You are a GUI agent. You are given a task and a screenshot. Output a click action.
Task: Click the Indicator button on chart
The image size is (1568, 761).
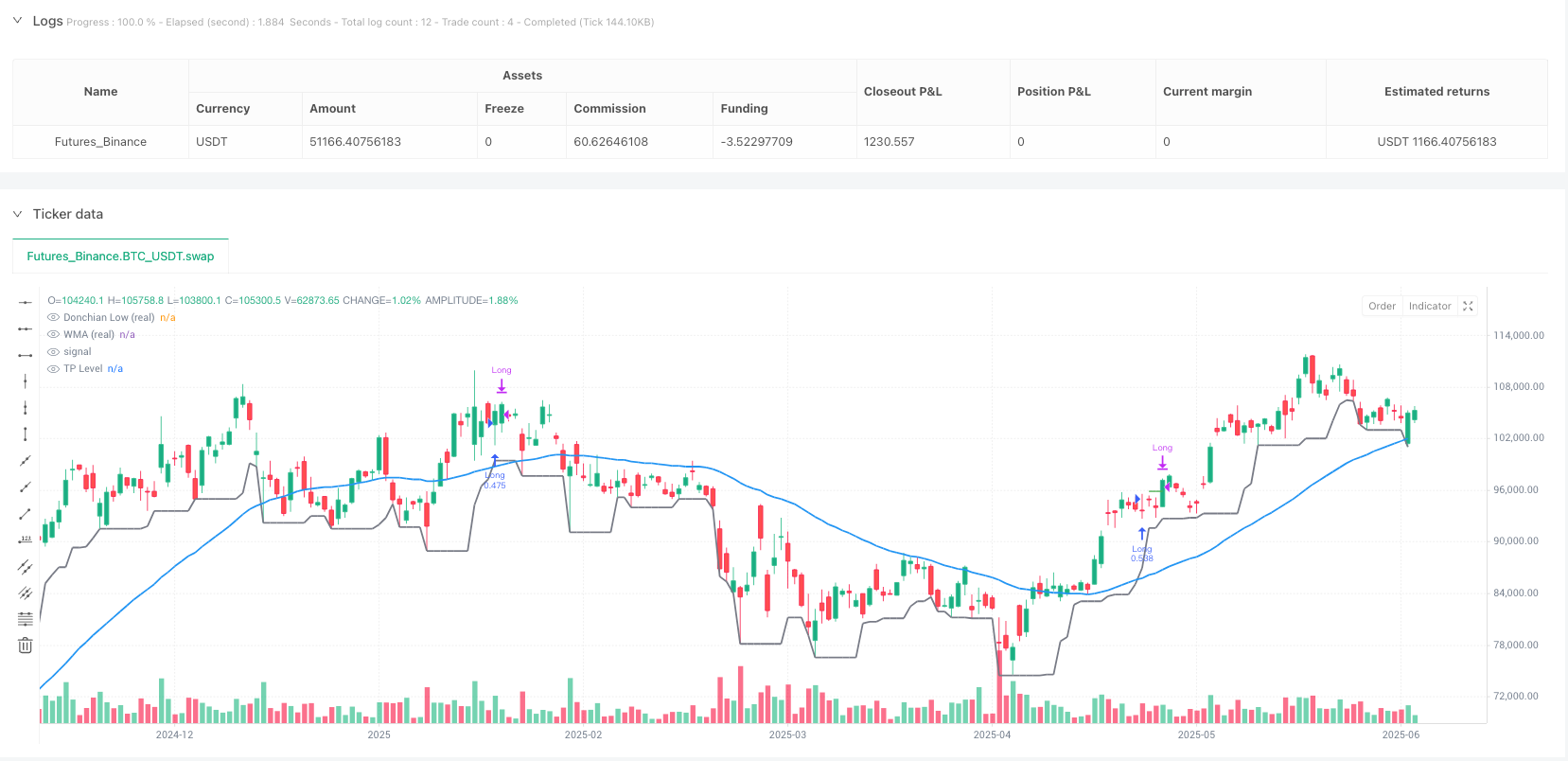click(x=1429, y=306)
